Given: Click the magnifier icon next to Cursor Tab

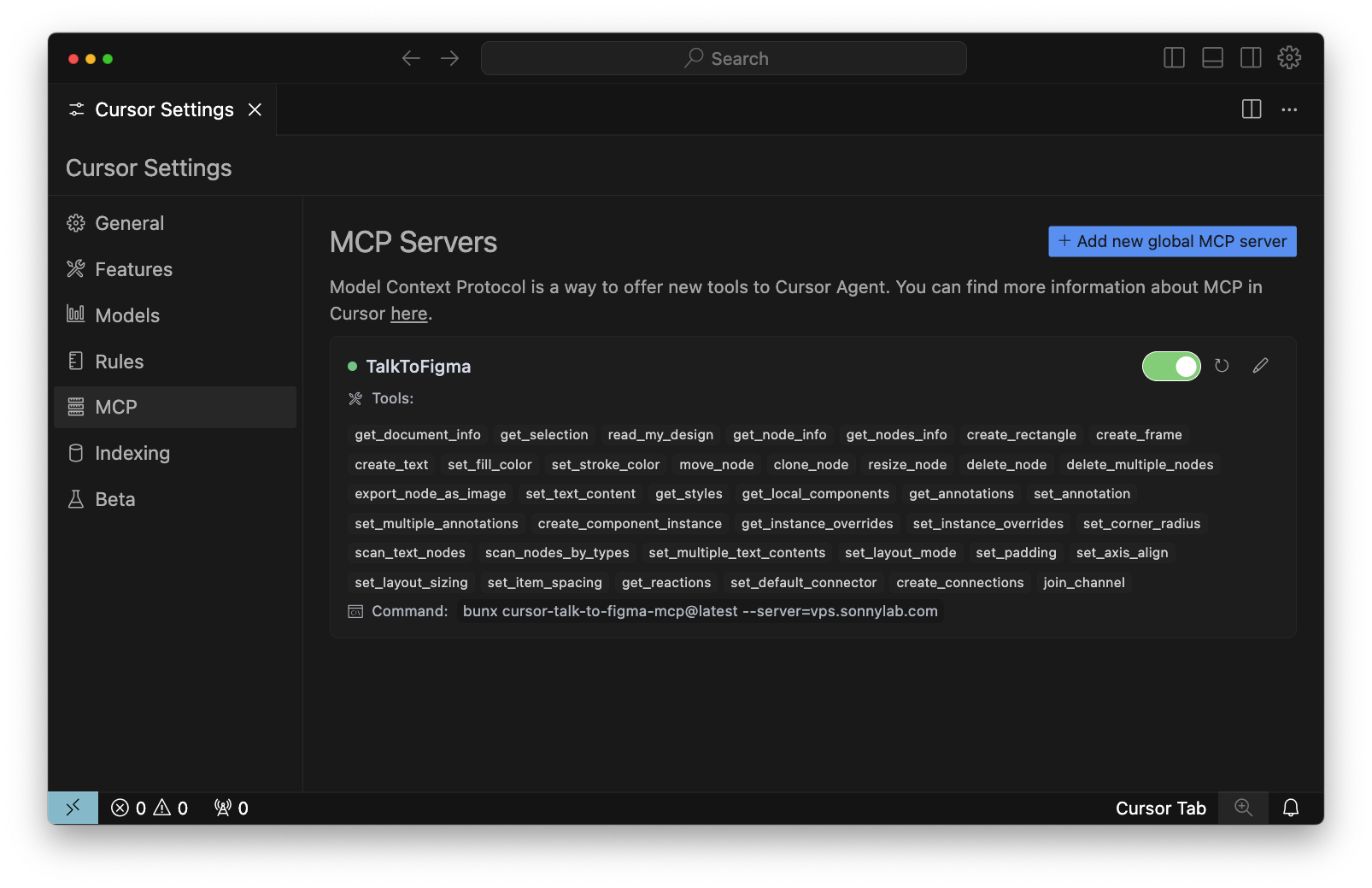Looking at the screenshot, I should [1243, 807].
